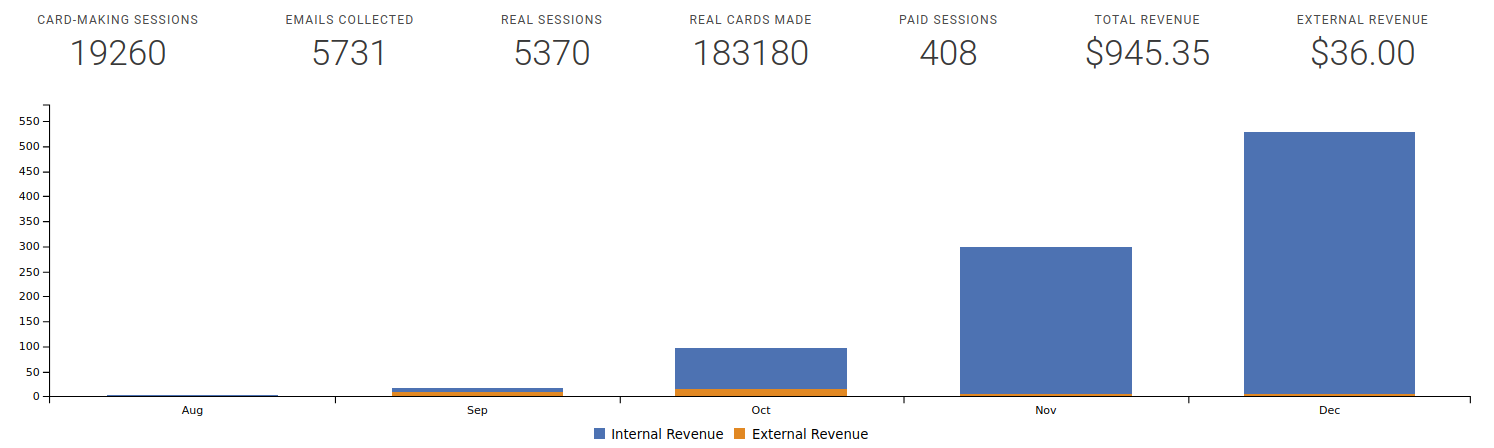Select December's blue Internal Revenue bar
Viewport: 1494px width, 448px height.
click(1329, 262)
